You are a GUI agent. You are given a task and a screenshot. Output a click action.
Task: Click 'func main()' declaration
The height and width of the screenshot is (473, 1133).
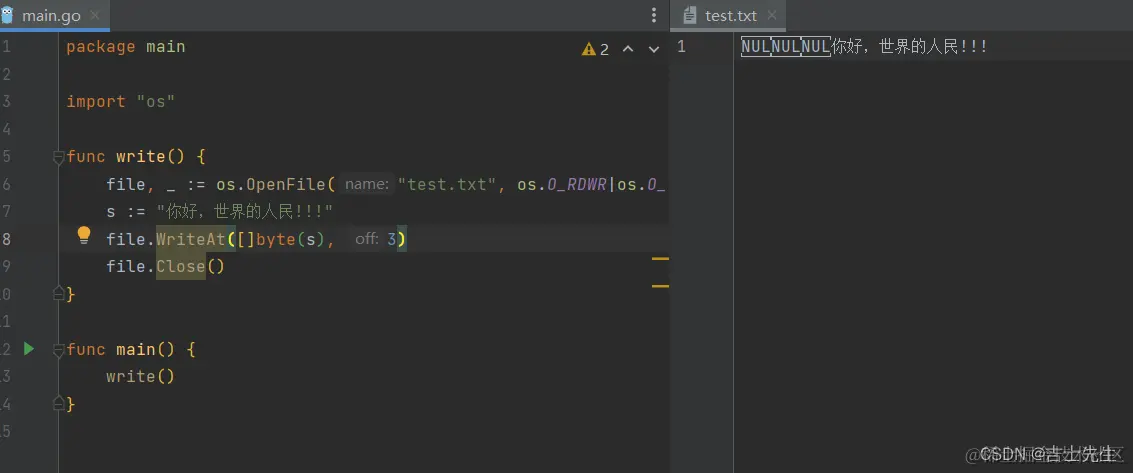[121, 350]
